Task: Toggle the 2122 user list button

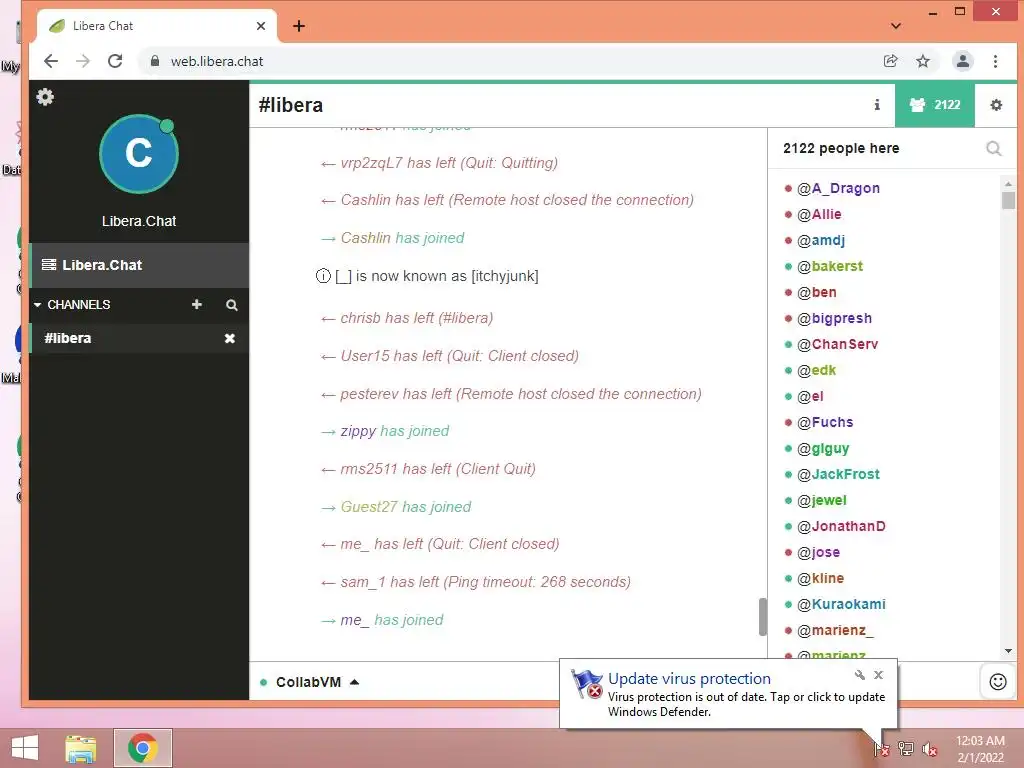Action: pos(935,104)
